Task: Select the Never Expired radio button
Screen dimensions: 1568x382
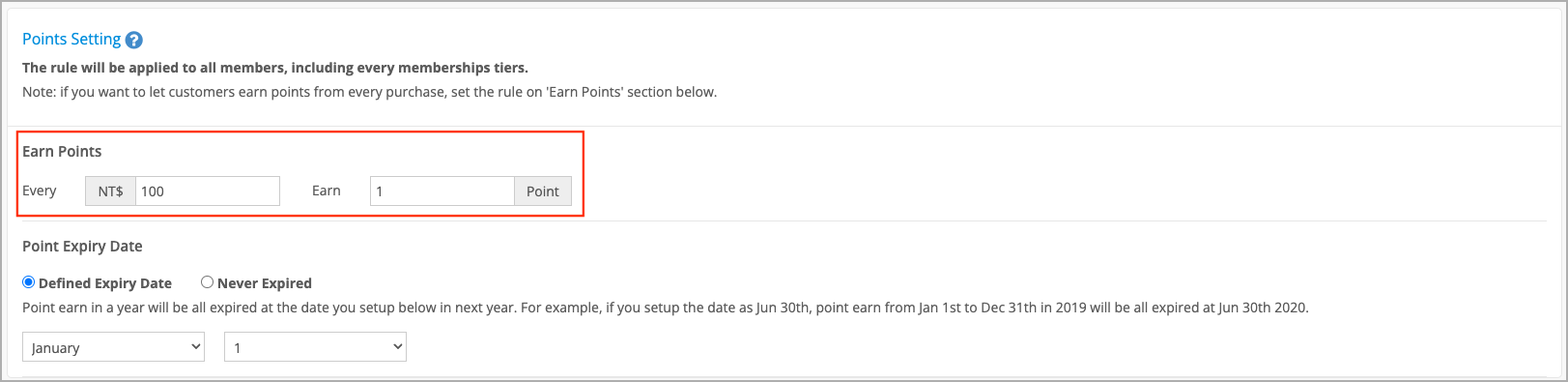Action: tap(207, 282)
